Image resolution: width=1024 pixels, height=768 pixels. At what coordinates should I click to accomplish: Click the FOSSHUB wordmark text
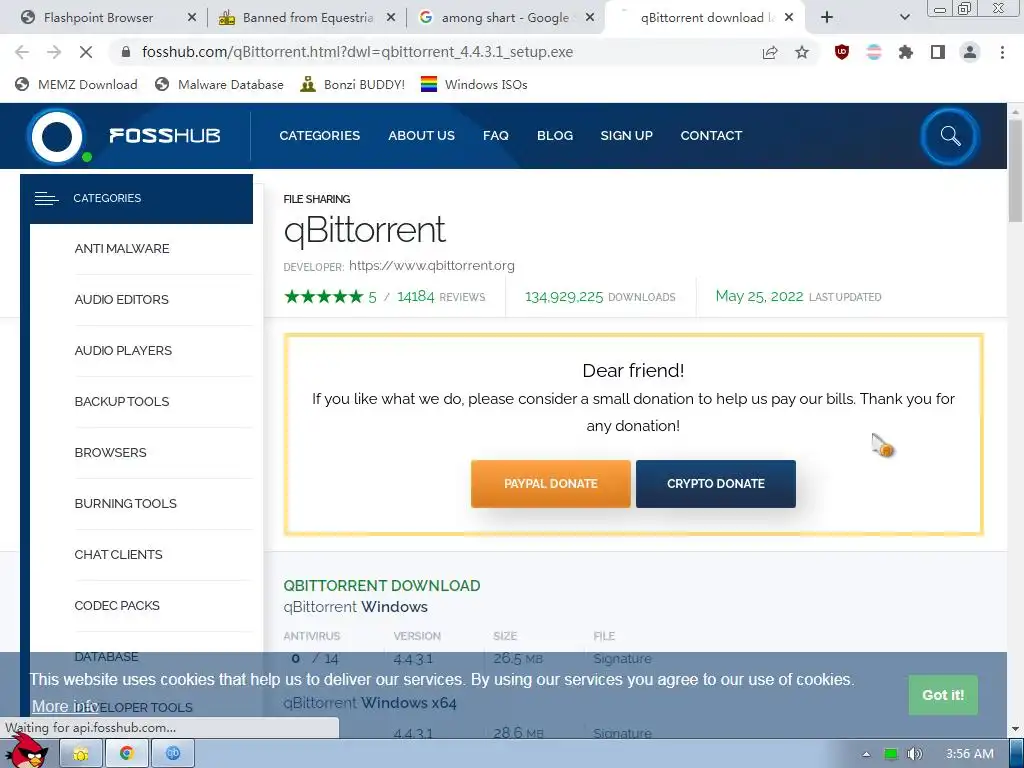click(165, 136)
